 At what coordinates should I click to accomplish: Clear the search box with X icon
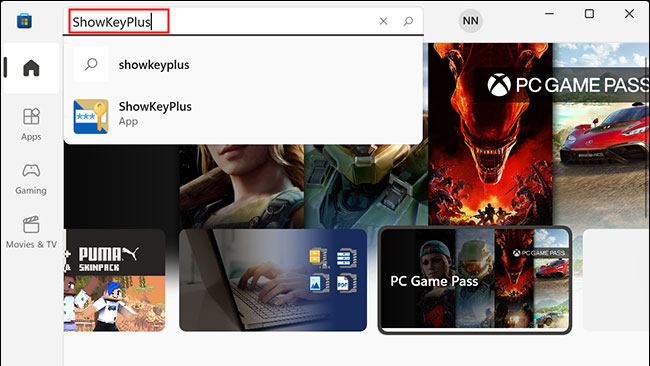[383, 21]
